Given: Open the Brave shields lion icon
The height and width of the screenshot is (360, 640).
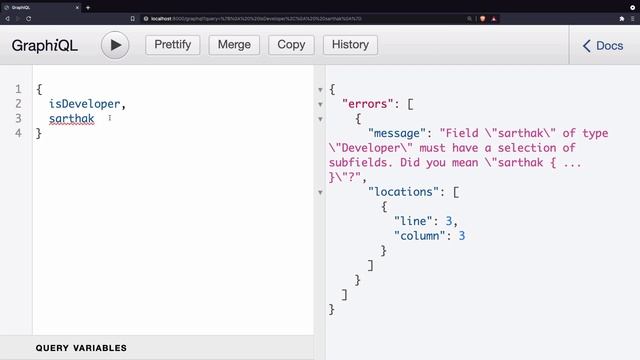Looking at the screenshot, I should (483, 19).
